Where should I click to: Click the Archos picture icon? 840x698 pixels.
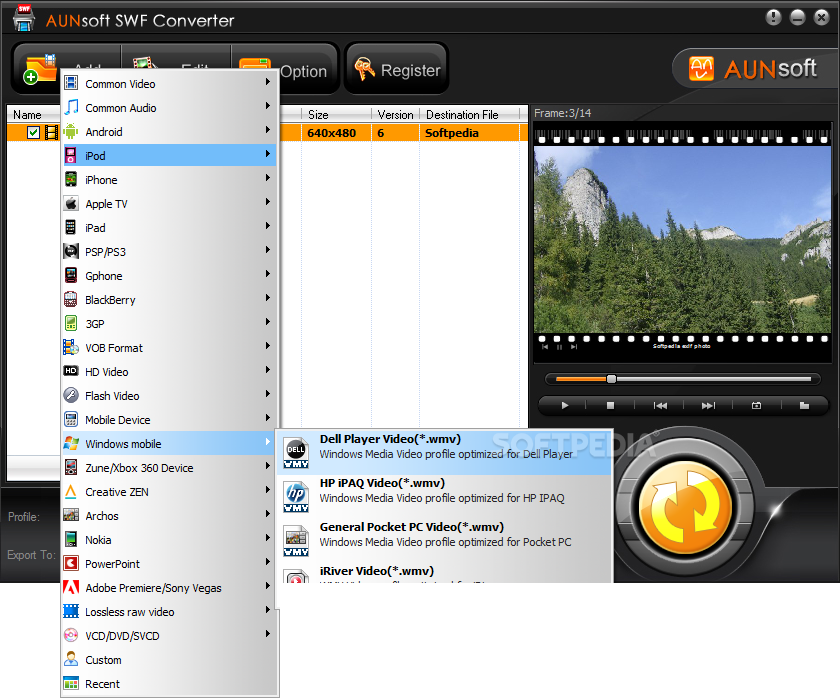(71, 515)
